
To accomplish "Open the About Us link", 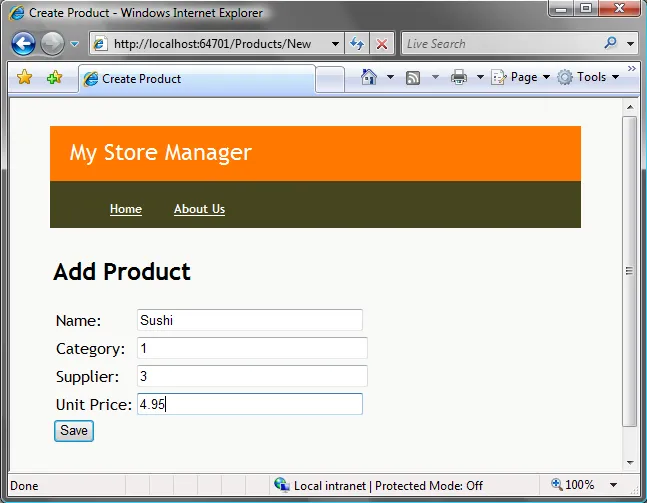I will (x=199, y=209).
